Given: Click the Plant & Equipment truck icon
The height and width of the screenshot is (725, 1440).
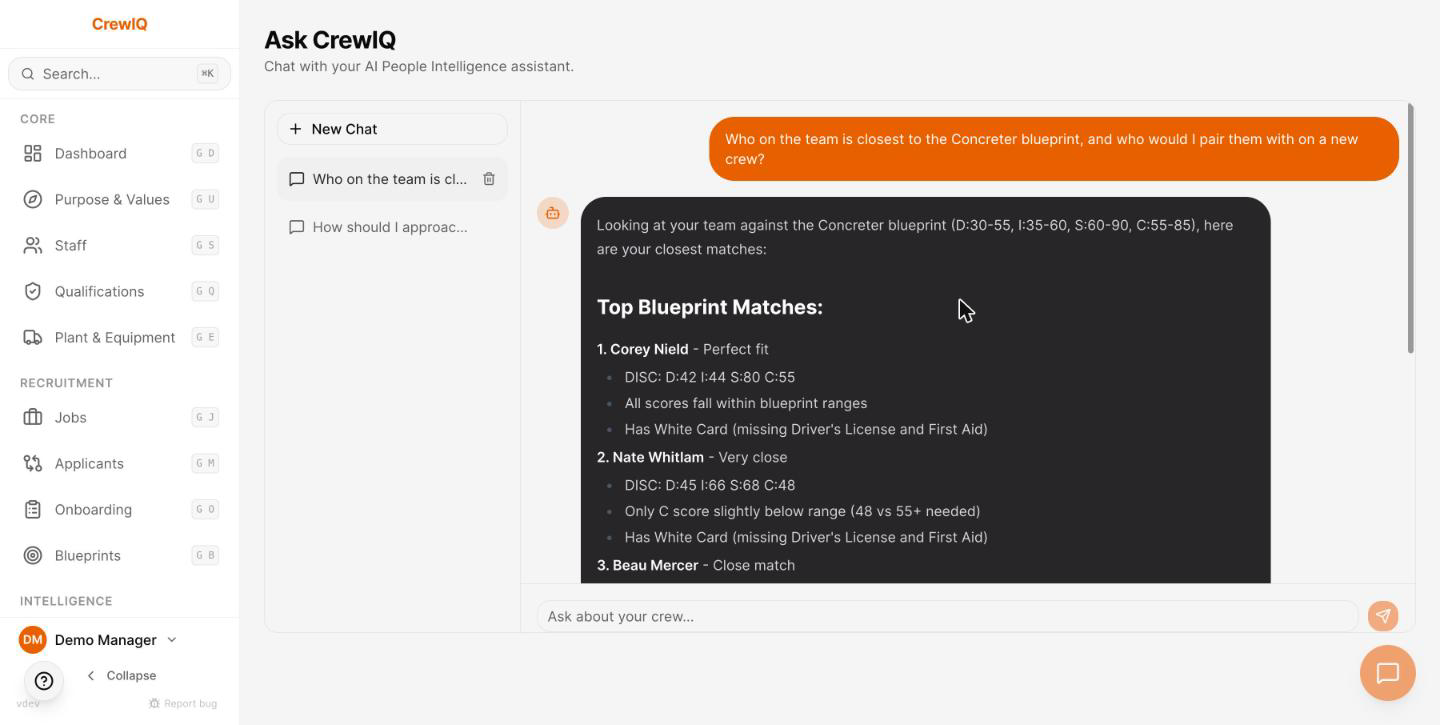Looking at the screenshot, I should [x=33, y=337].
